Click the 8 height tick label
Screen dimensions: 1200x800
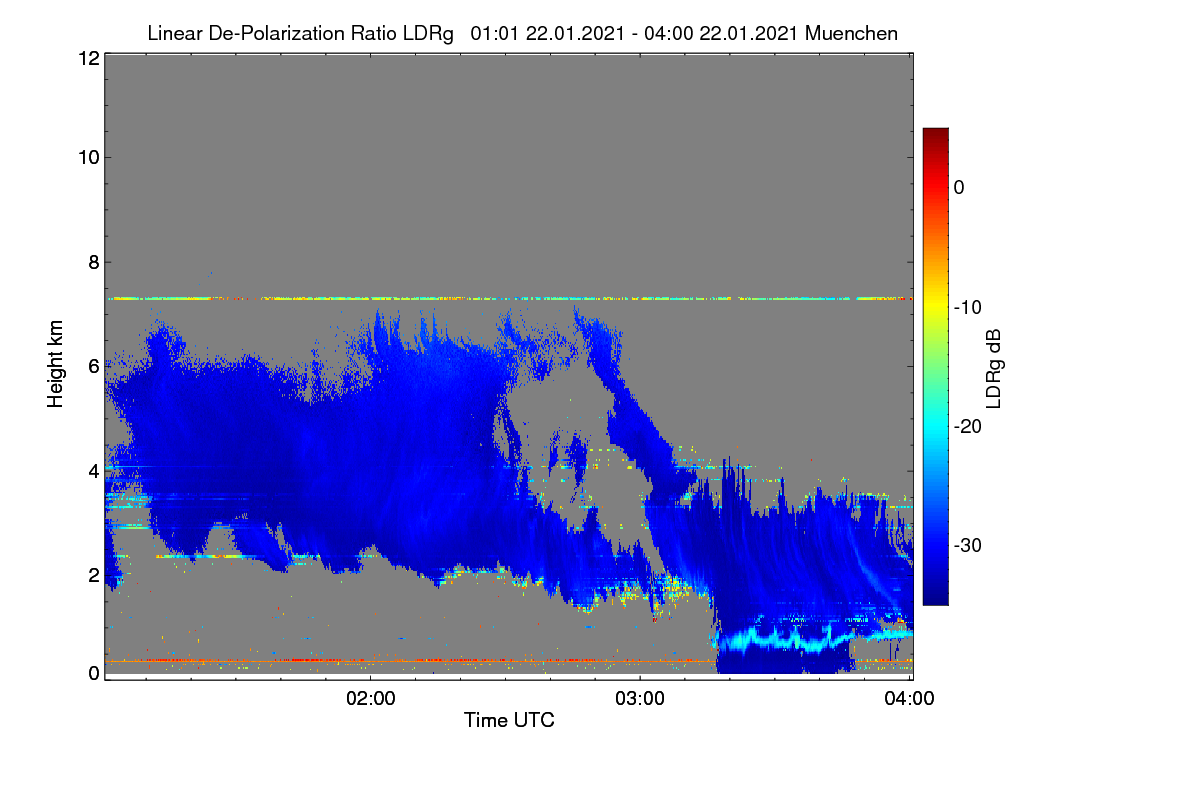93,263
